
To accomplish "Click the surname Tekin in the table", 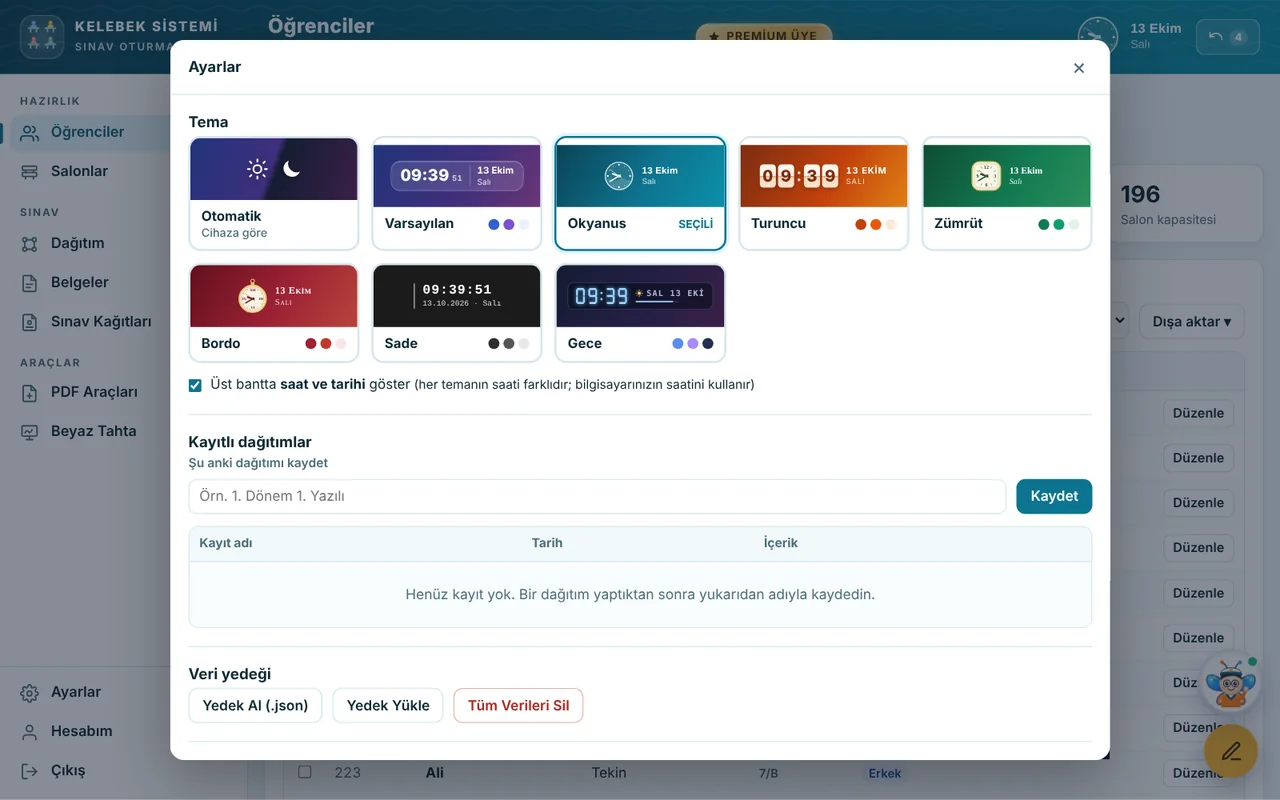I will pyautogui.click(x=609, y=772).
